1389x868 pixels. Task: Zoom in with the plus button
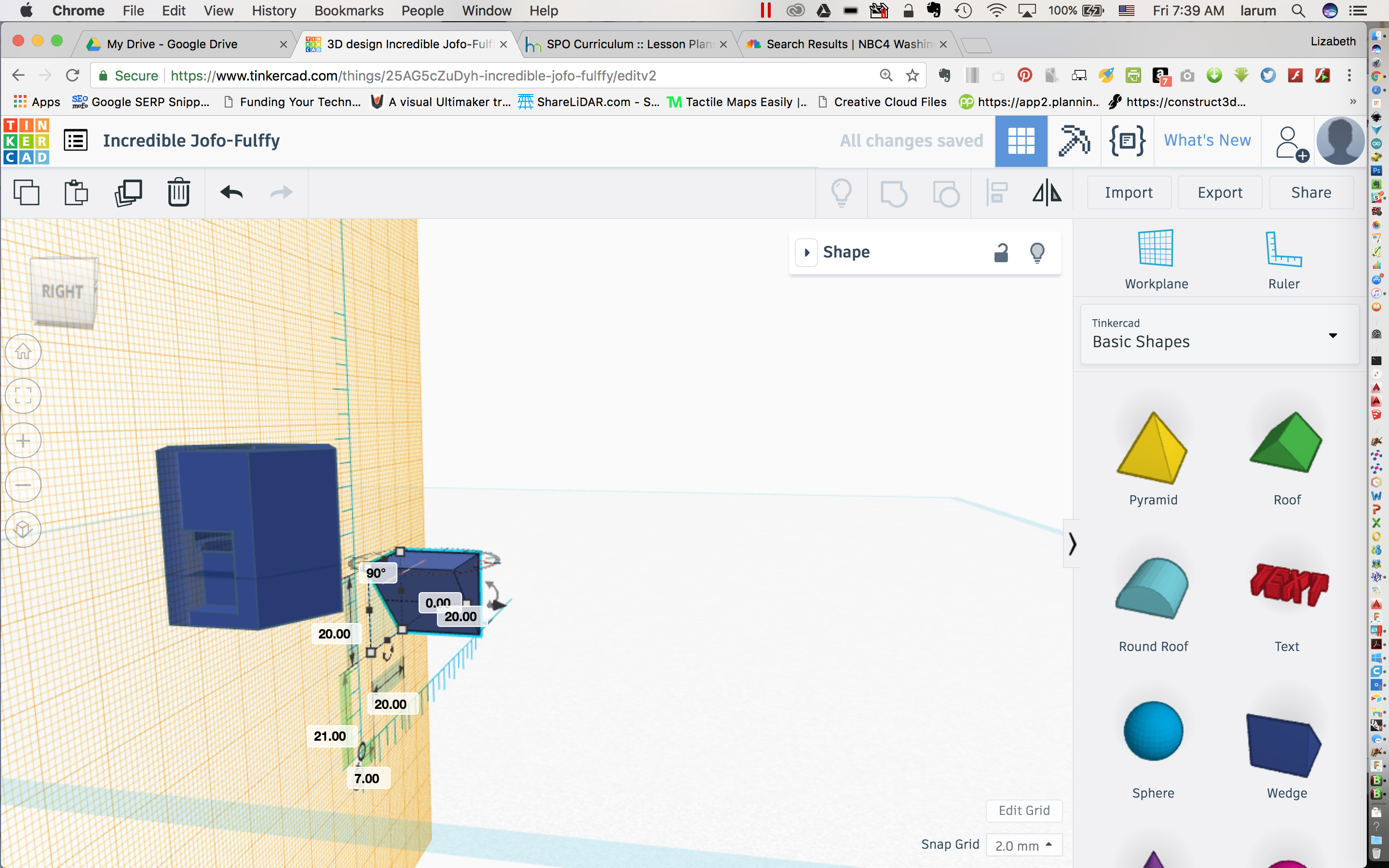(23, 440)
